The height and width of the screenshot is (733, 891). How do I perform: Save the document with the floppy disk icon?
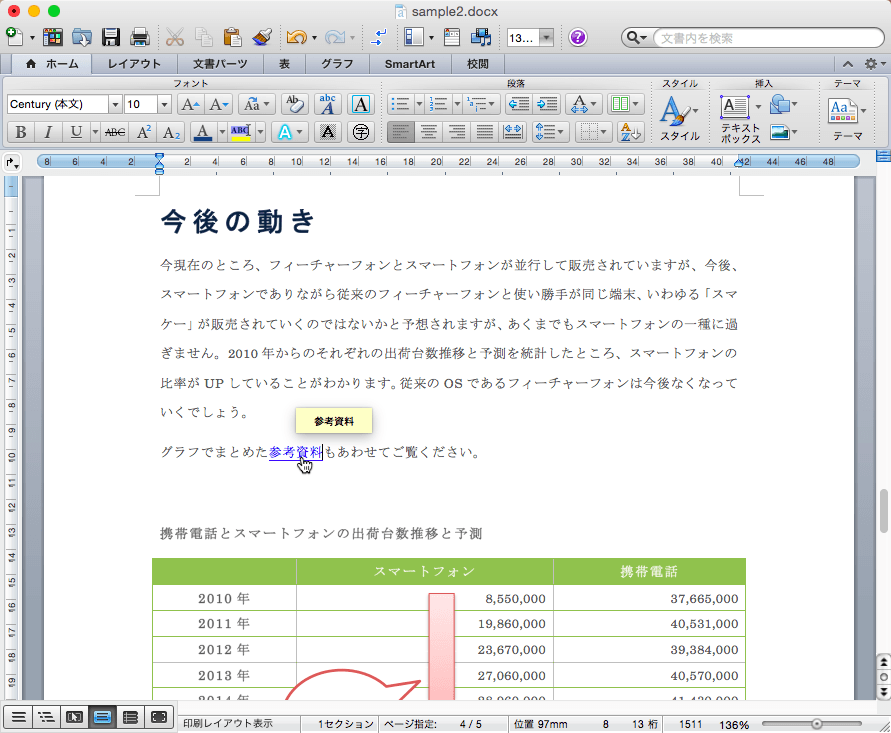click(111, 38)
